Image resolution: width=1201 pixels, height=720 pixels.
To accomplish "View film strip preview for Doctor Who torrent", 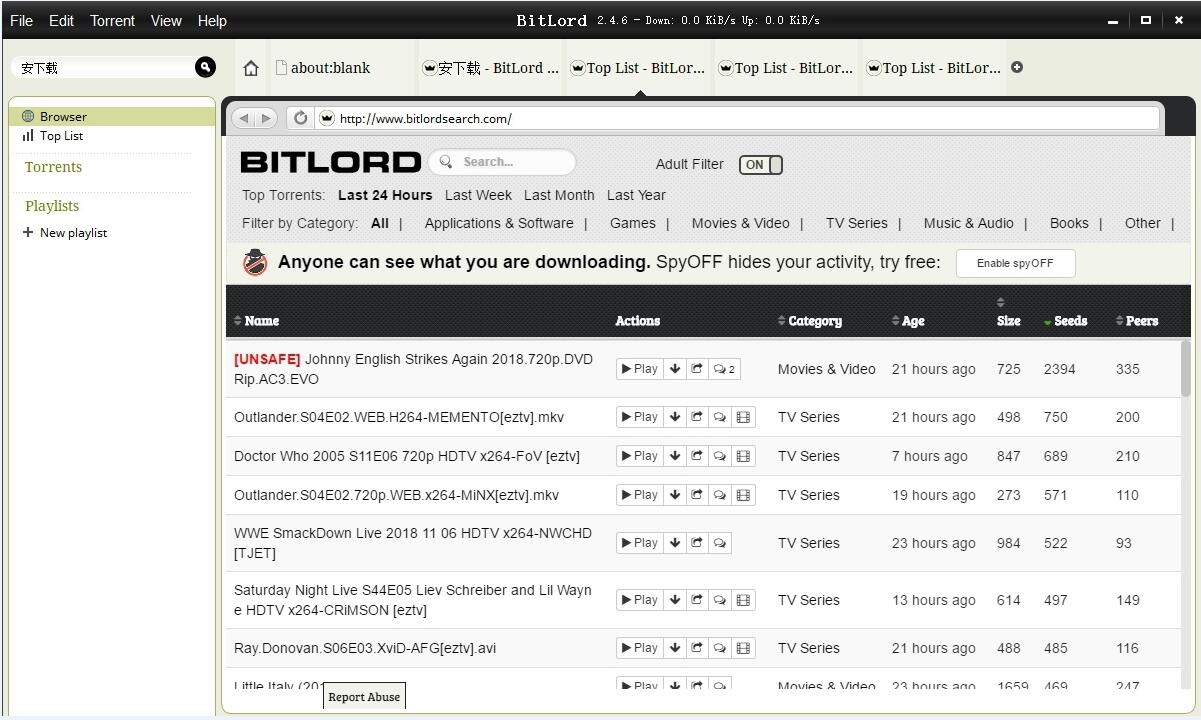I will [x=743, y=455].
